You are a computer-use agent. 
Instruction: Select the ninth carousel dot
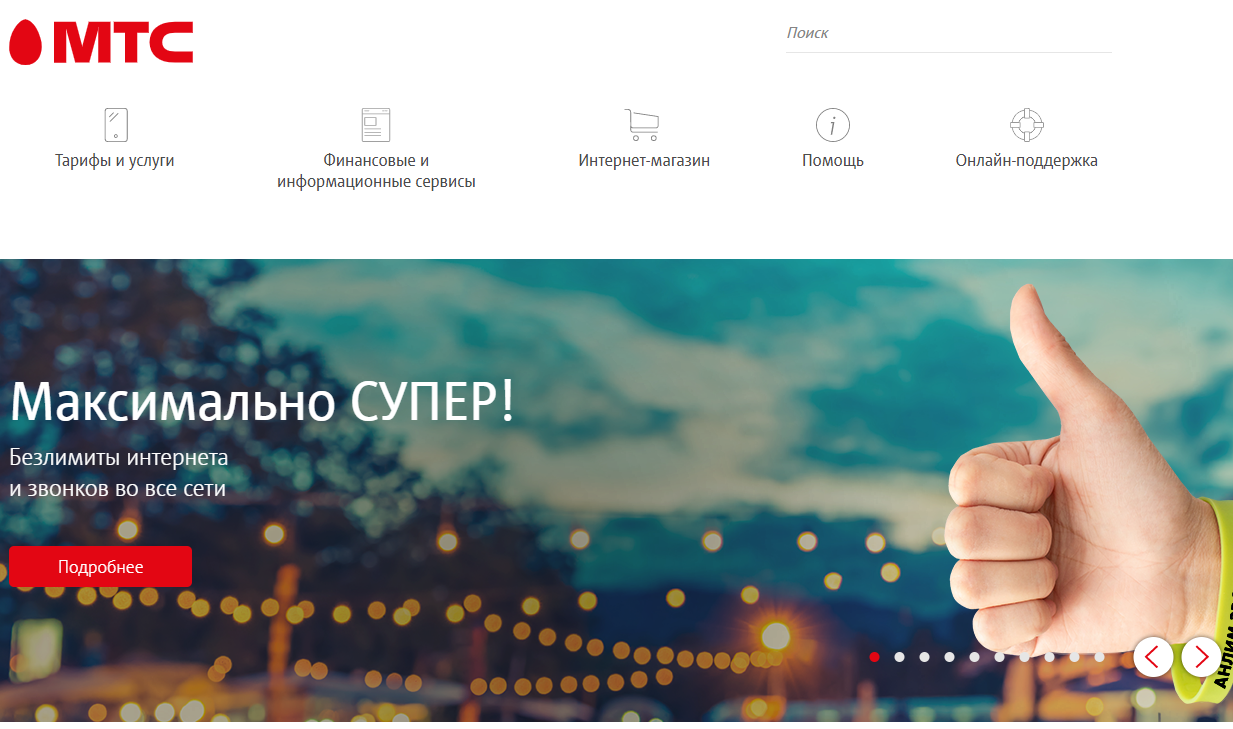pos(1074,657)
